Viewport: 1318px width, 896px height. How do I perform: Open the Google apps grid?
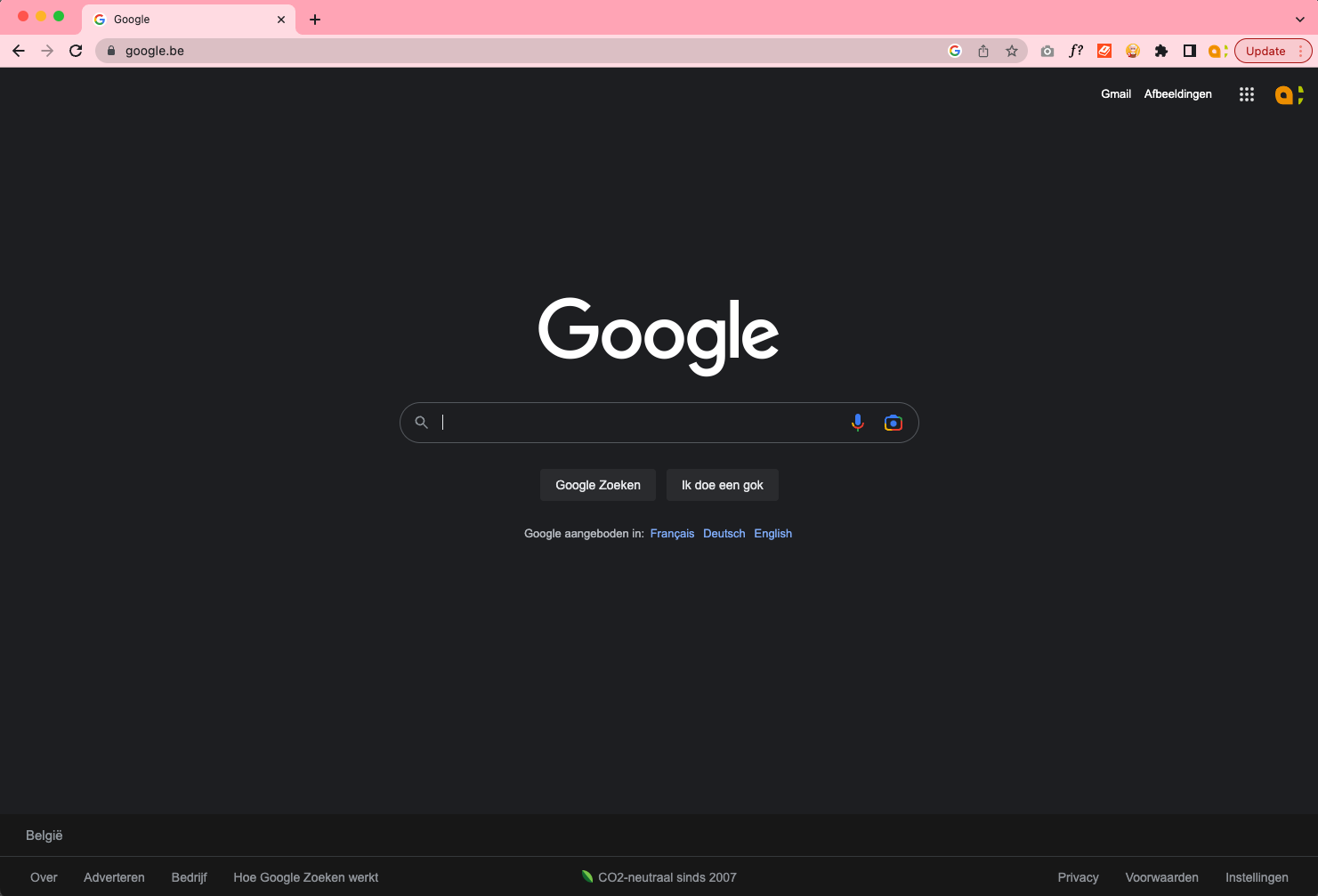click(x=1246, y=94)
